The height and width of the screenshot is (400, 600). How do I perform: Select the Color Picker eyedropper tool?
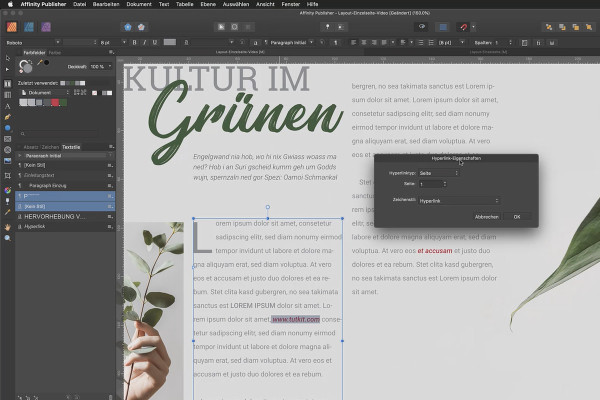click(x=7, y=212)
